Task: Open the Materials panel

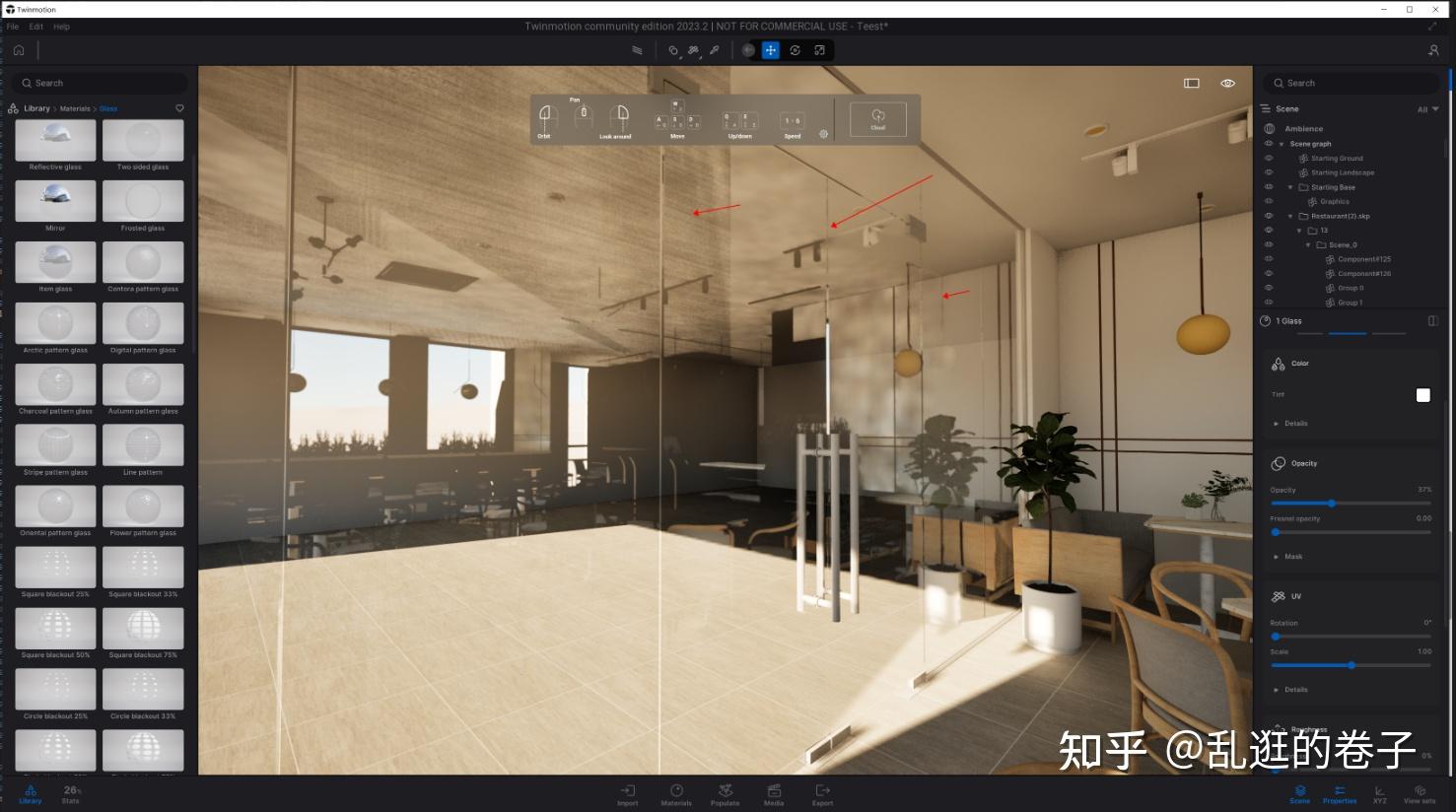Action: click(676, 793)
